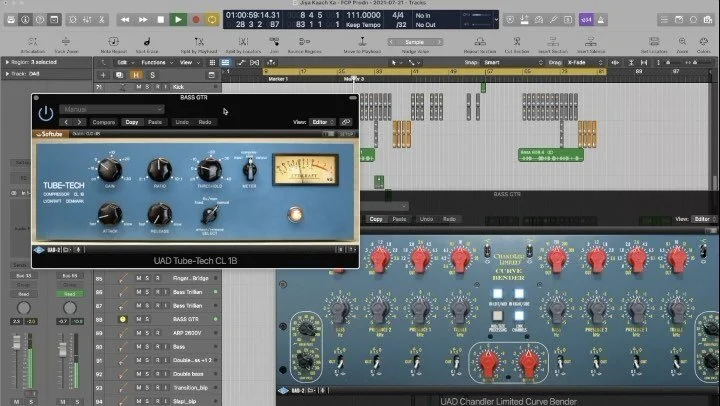
Task: Open the LCD display mode dropdown arrow
Action: click(x=496, y=20)
